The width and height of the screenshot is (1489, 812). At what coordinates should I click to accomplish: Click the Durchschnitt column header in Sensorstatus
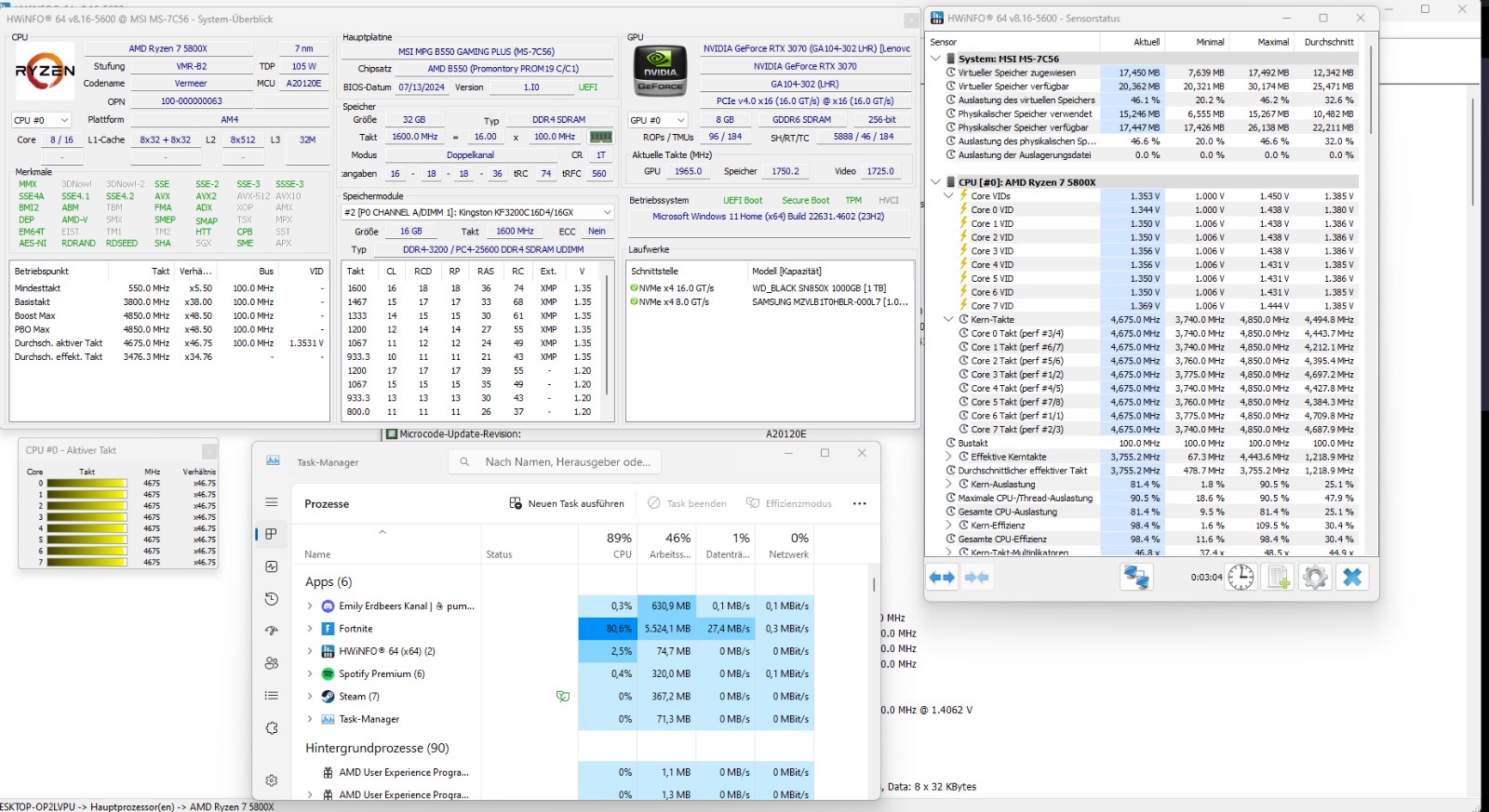(x=1328, y=42)
